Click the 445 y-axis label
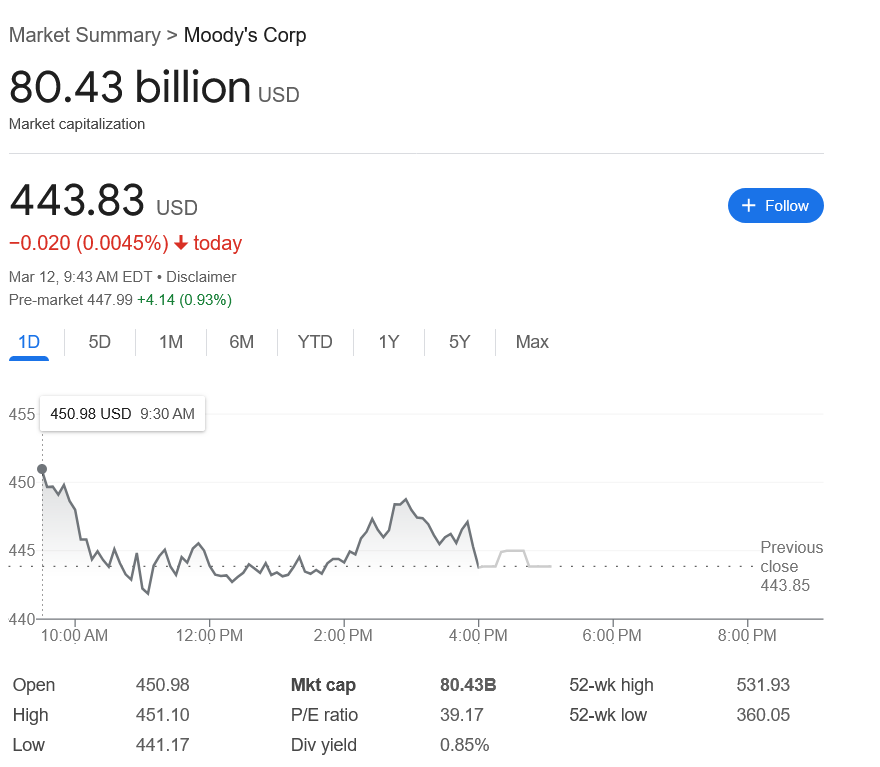The width and height of the screenshot is (880, 767). [x=22, y=550]
